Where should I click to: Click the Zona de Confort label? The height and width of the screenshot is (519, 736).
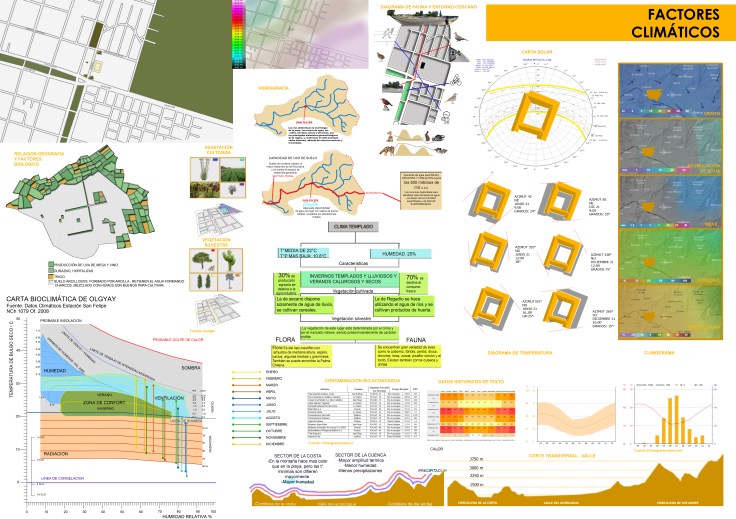coord(99,402)
